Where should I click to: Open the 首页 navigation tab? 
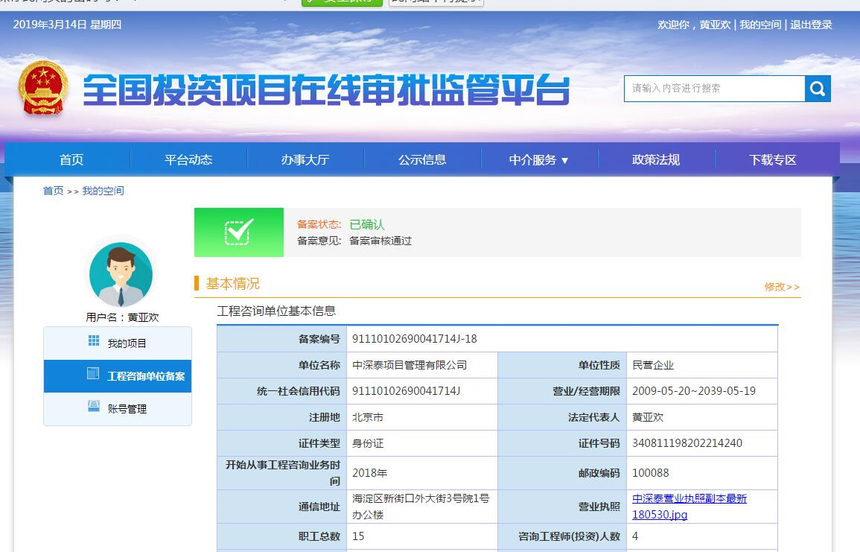(71, 160)
